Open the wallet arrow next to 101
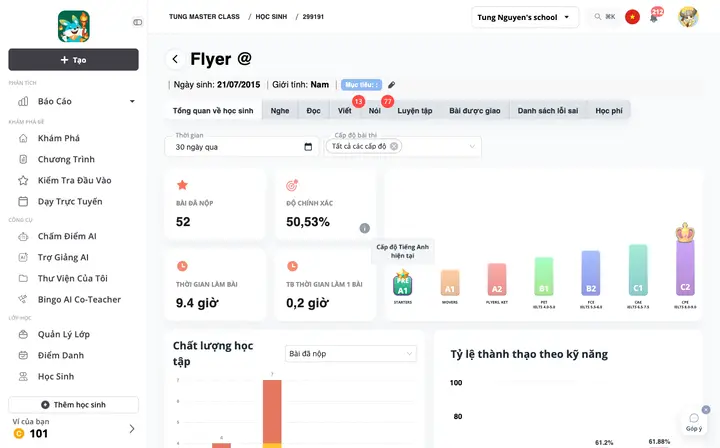 click(x=132, y=429)
